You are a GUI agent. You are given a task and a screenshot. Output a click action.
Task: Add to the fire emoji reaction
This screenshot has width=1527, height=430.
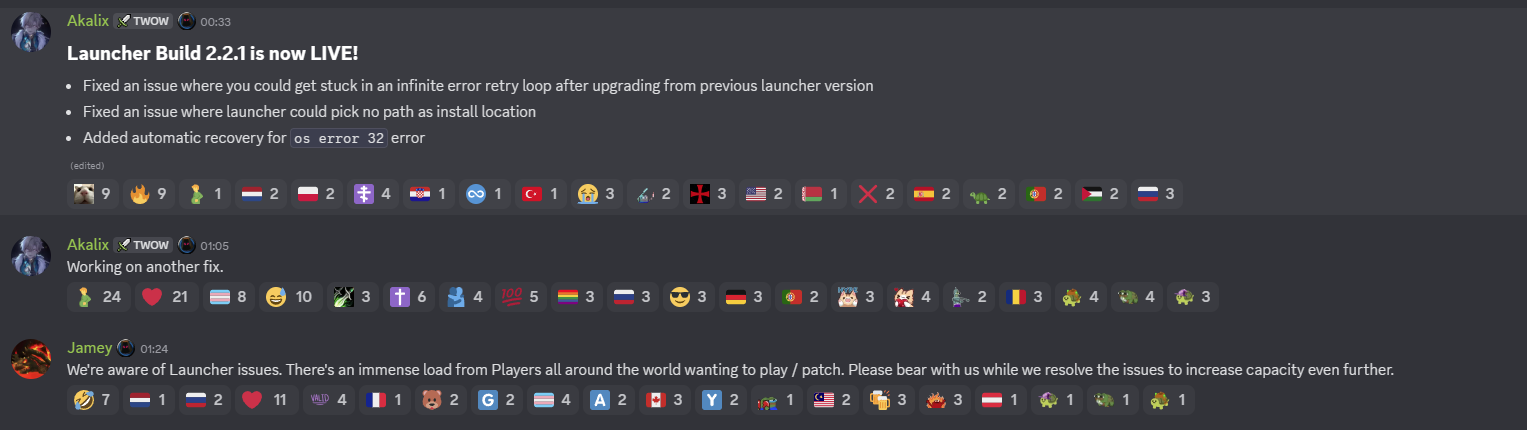151,194
